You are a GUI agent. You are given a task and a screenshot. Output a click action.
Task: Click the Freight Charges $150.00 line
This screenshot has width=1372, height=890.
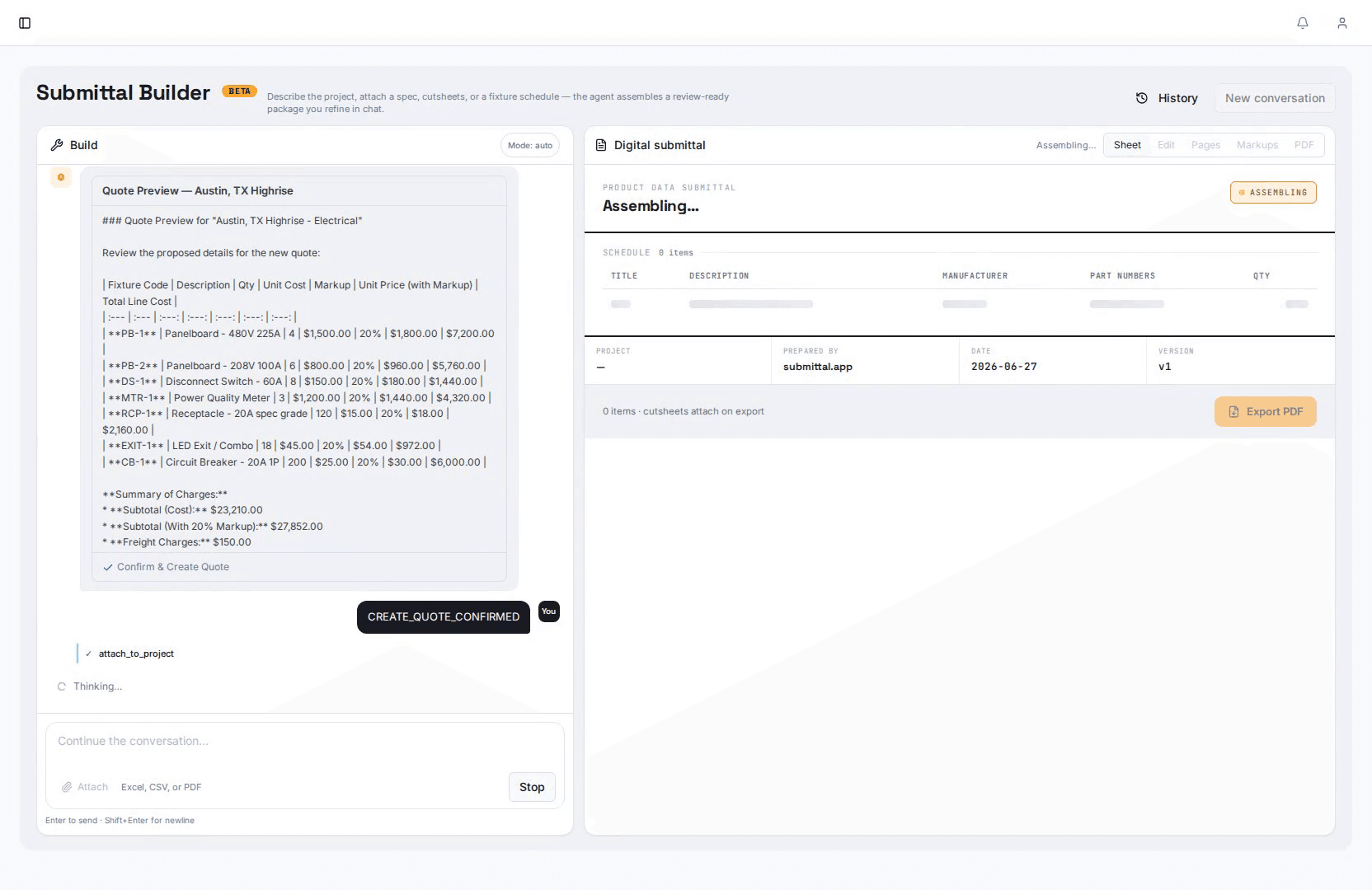point(176,542)
